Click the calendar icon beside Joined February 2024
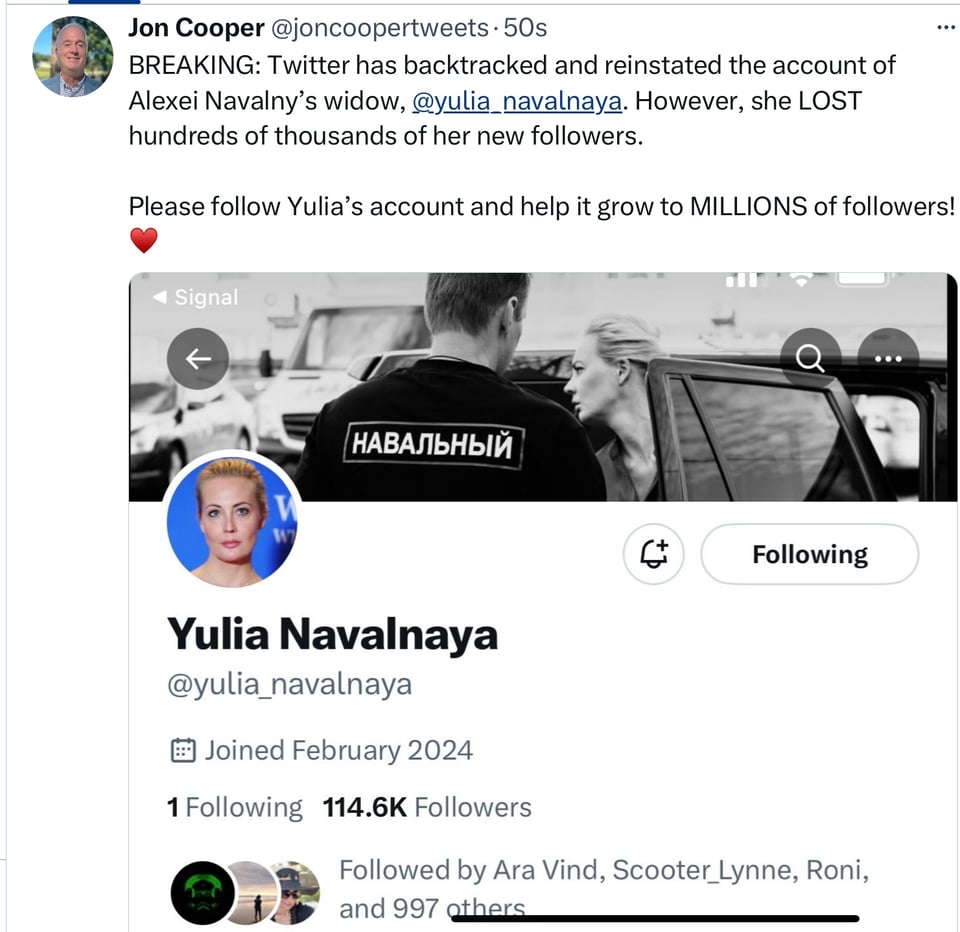960x932 pixels. (x=182, y=750)
